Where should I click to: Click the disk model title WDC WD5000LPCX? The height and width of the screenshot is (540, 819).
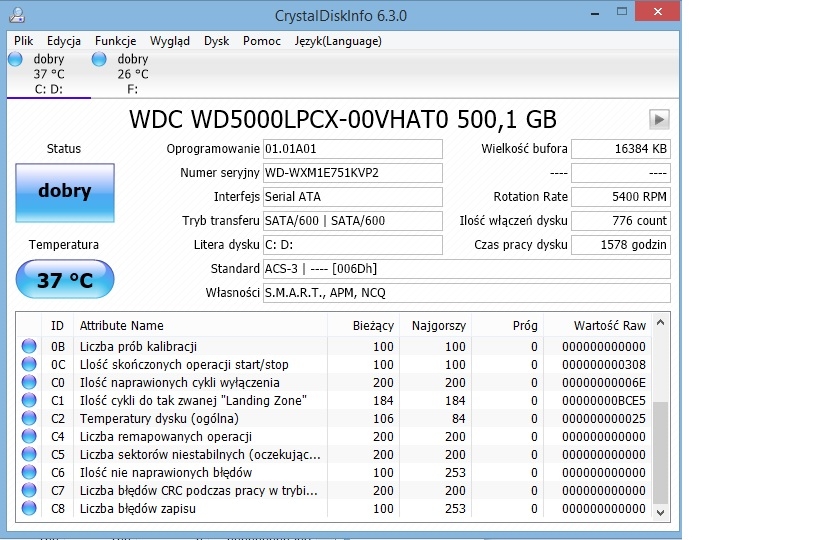coord(343,120)
